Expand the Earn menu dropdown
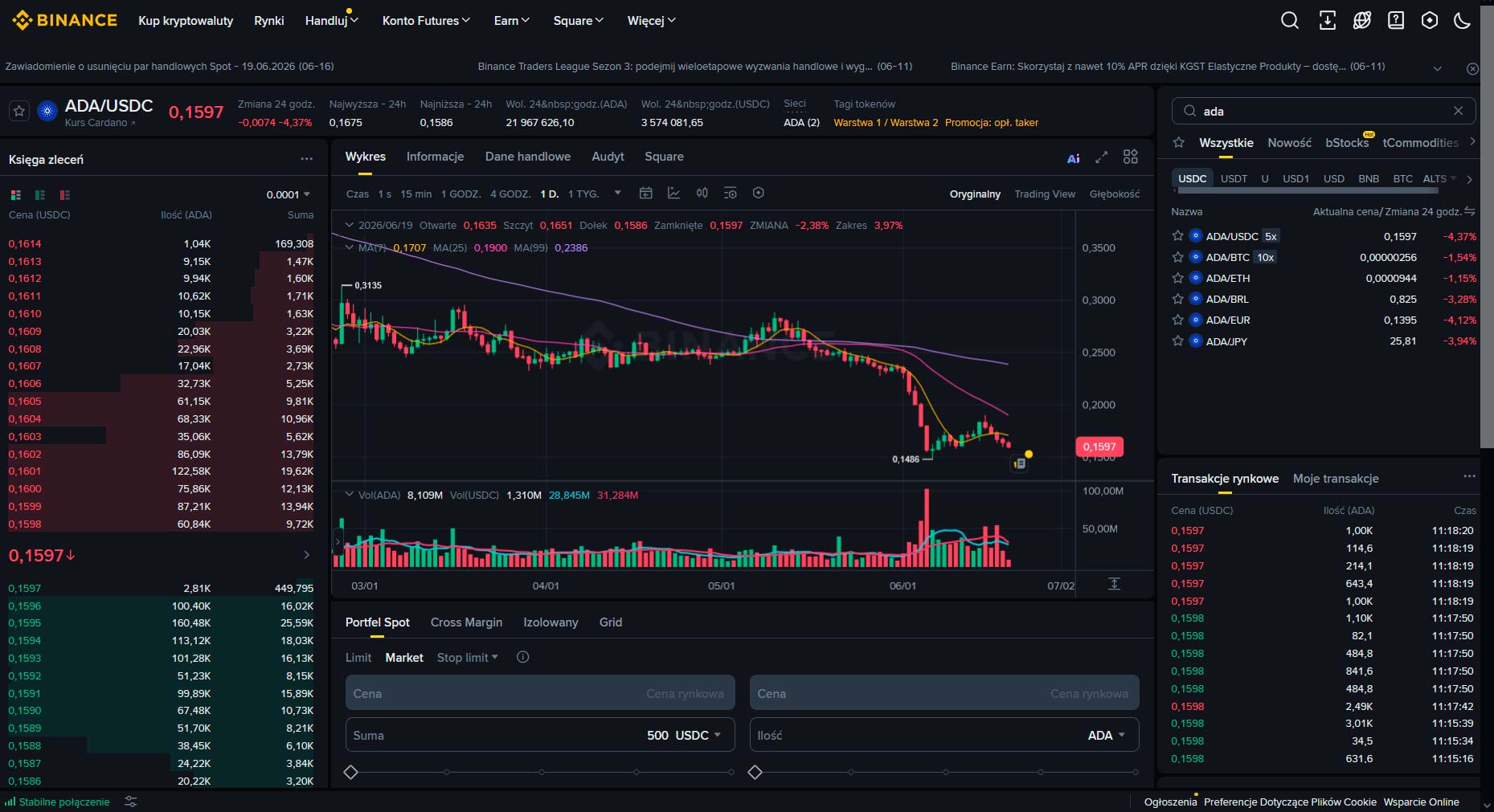The image size is (1494, 812). tap(511, 20)
